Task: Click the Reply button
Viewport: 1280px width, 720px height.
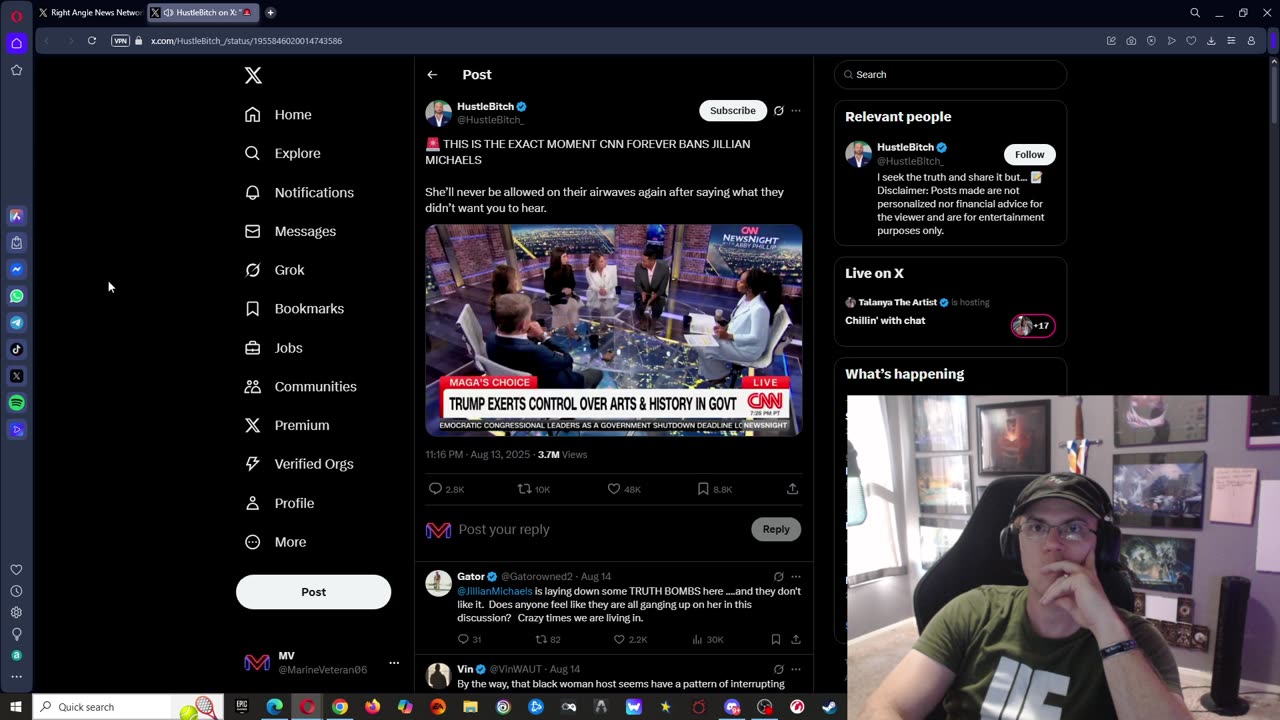Action: [x=776, y=529]
